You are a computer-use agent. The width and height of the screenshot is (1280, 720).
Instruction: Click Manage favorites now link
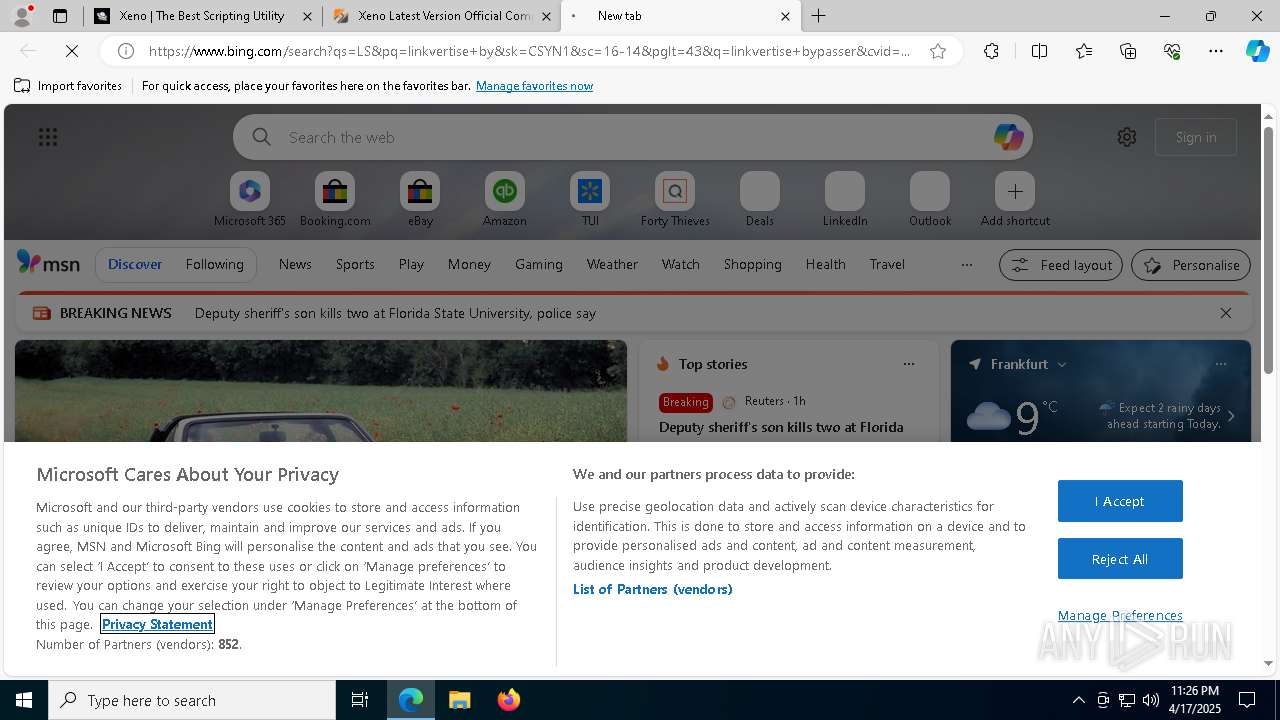click(534, 86)
